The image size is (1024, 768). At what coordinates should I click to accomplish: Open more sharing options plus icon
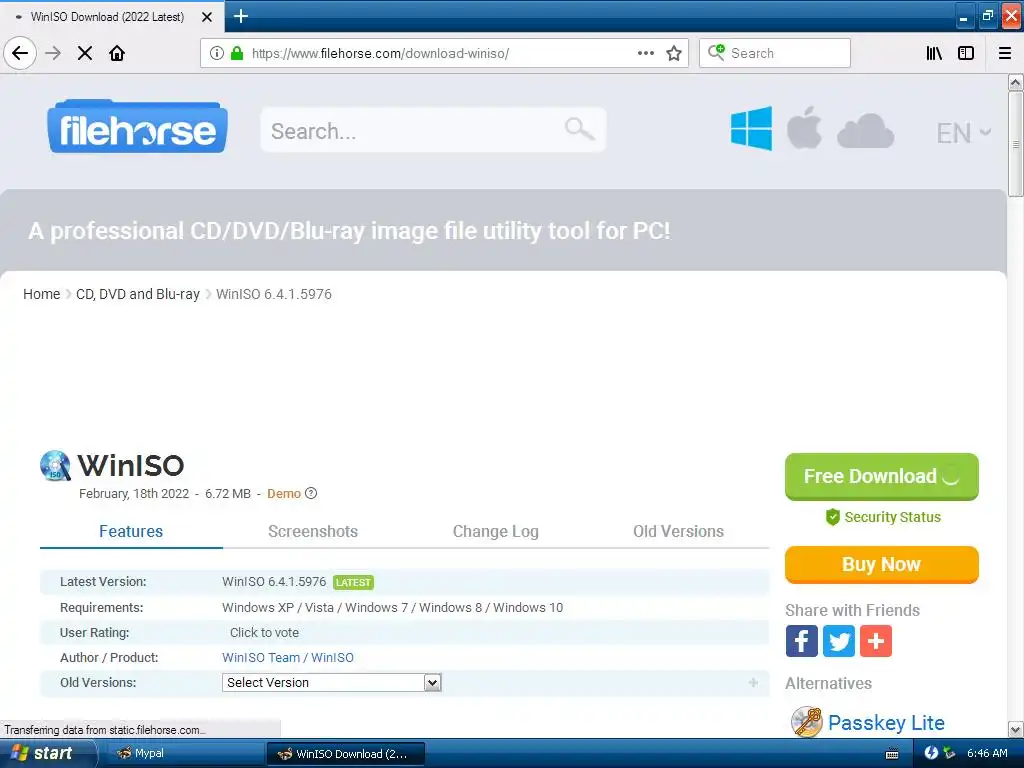tap(876, 641)
